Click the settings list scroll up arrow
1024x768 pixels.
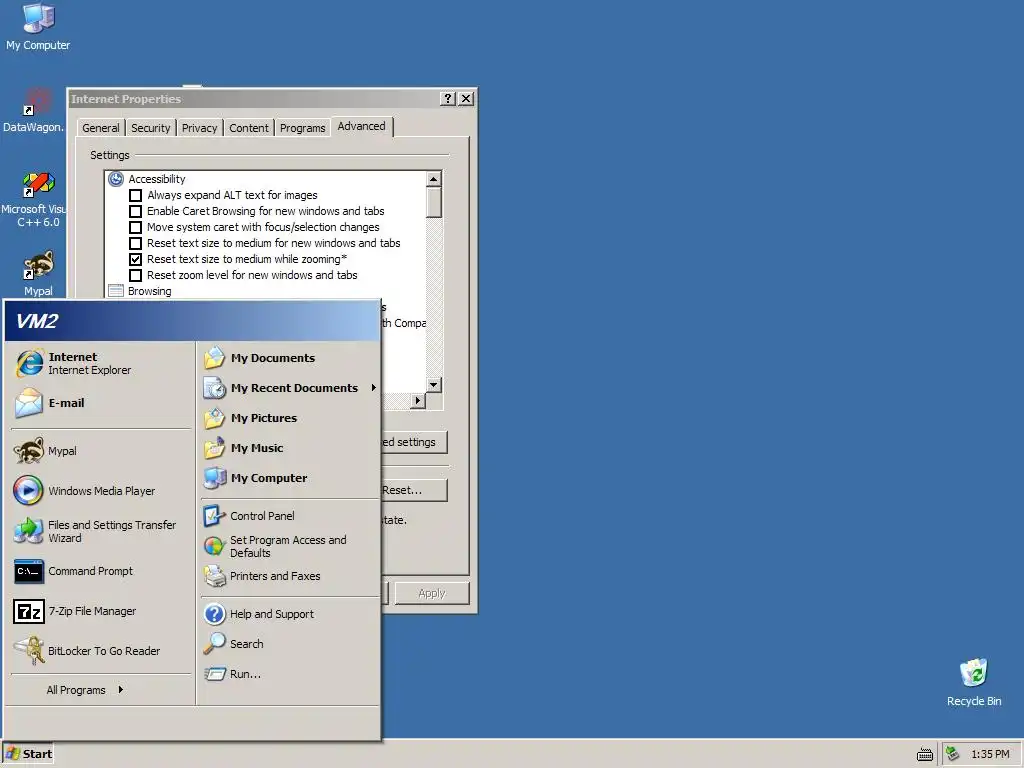coord(434,179)
